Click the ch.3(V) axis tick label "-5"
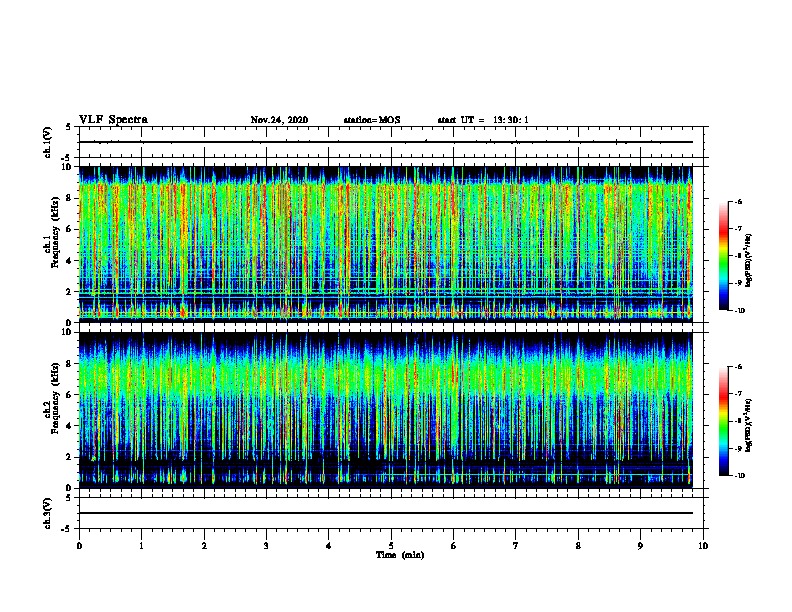The image size is (792, 612). [x=67, y=529]
